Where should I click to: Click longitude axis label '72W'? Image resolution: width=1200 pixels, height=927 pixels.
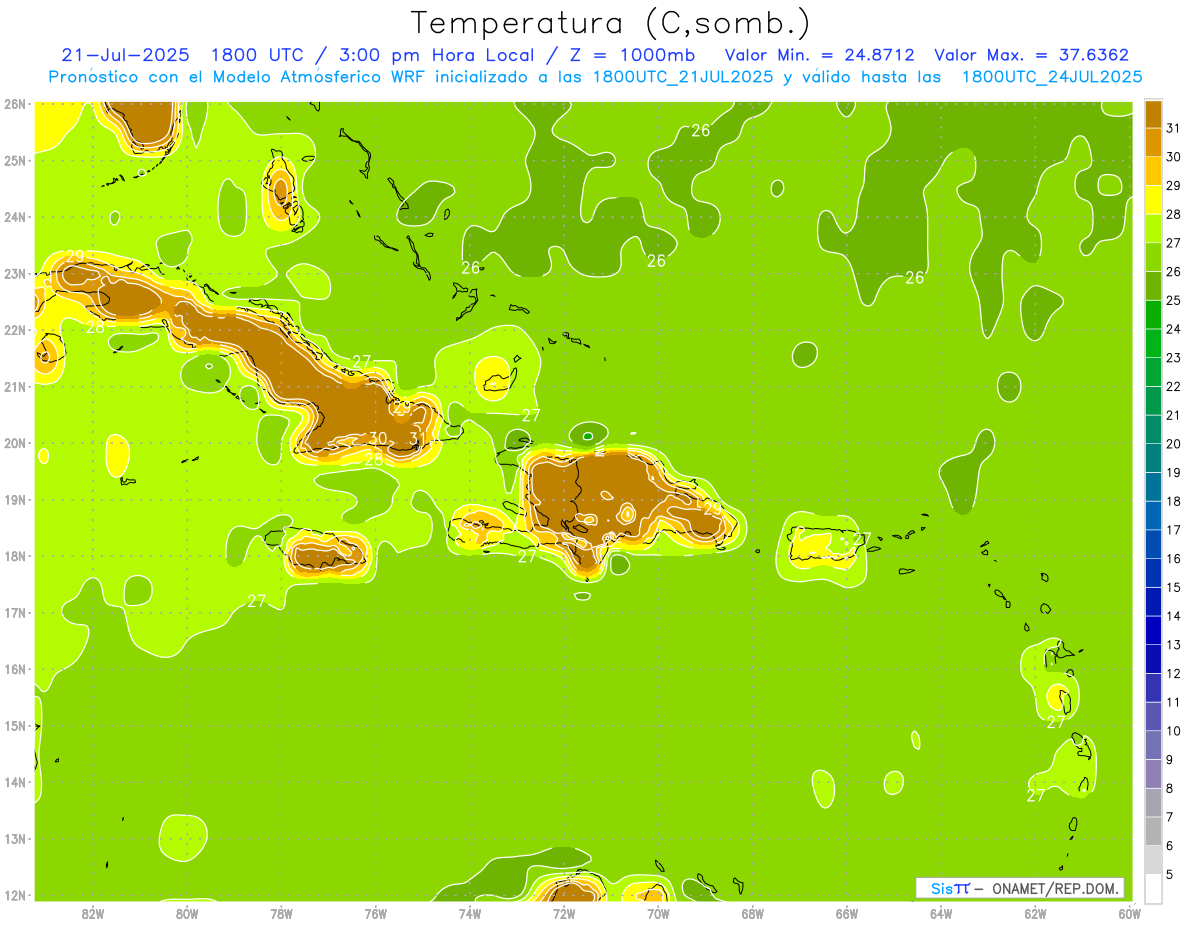[564, 914]
